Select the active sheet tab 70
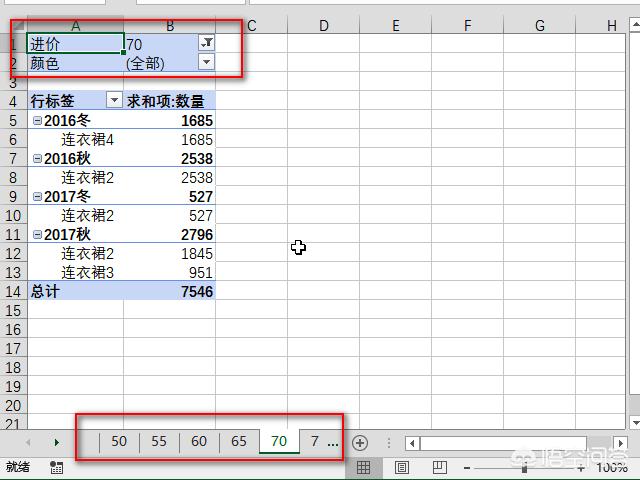This screenshot has width=640, height=480. point(279,441)
